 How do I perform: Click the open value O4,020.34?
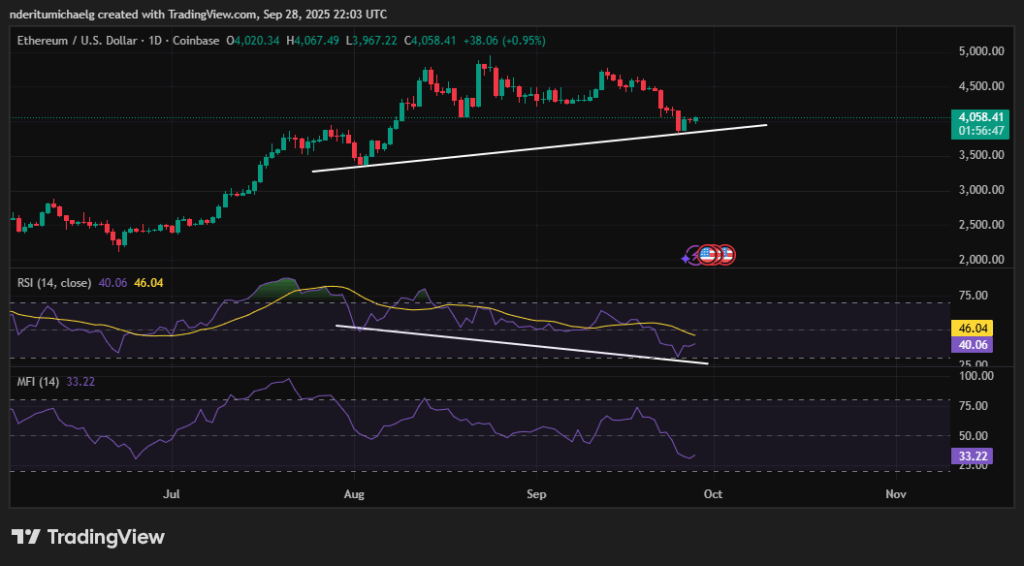click(253, 40)
